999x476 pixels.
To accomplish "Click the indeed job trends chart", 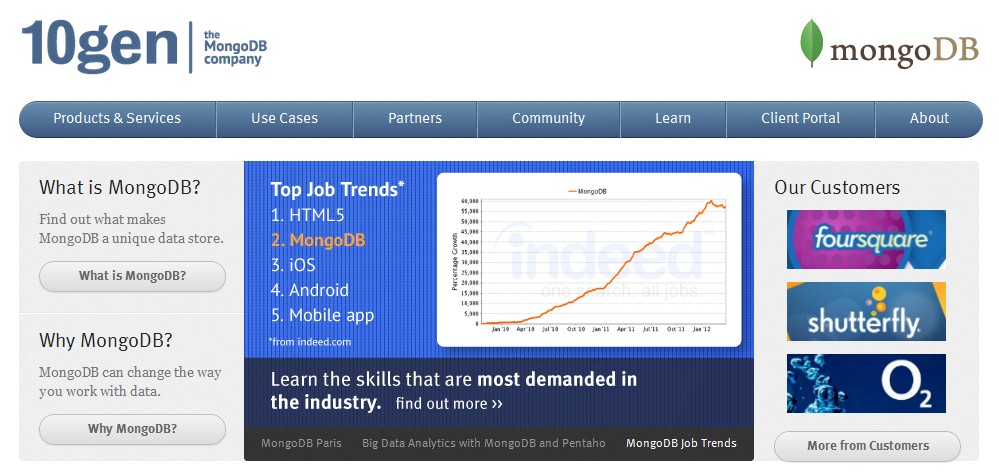I will pos(589,260).
